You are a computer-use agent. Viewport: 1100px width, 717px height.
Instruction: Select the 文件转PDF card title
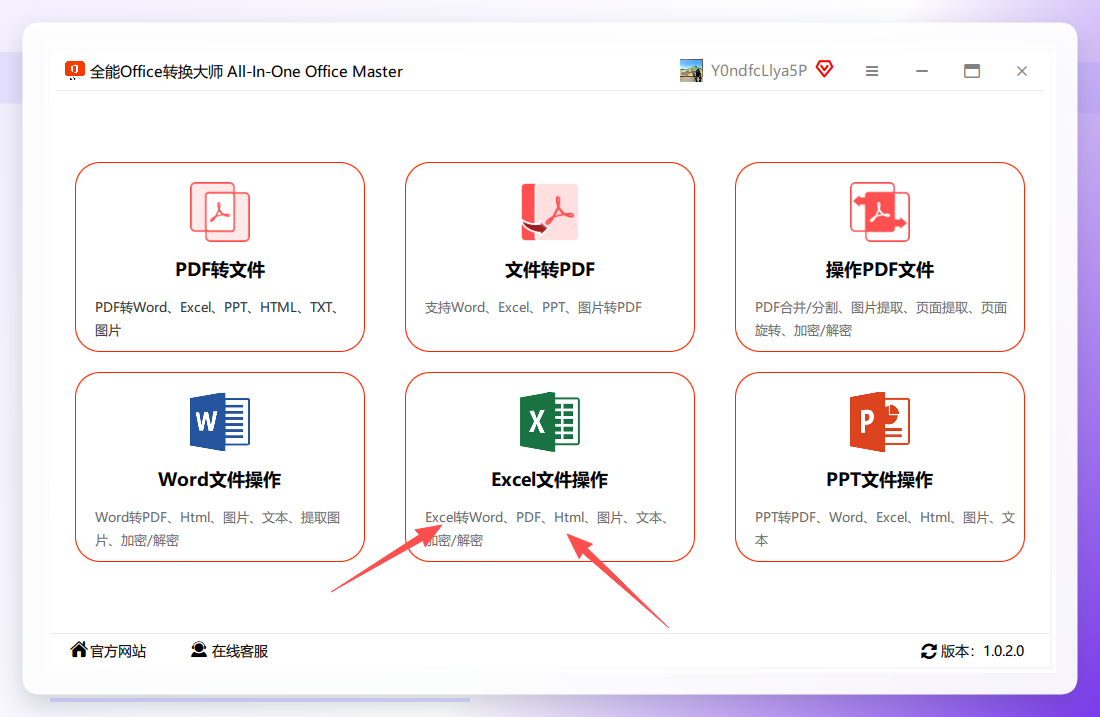[549, 270]
